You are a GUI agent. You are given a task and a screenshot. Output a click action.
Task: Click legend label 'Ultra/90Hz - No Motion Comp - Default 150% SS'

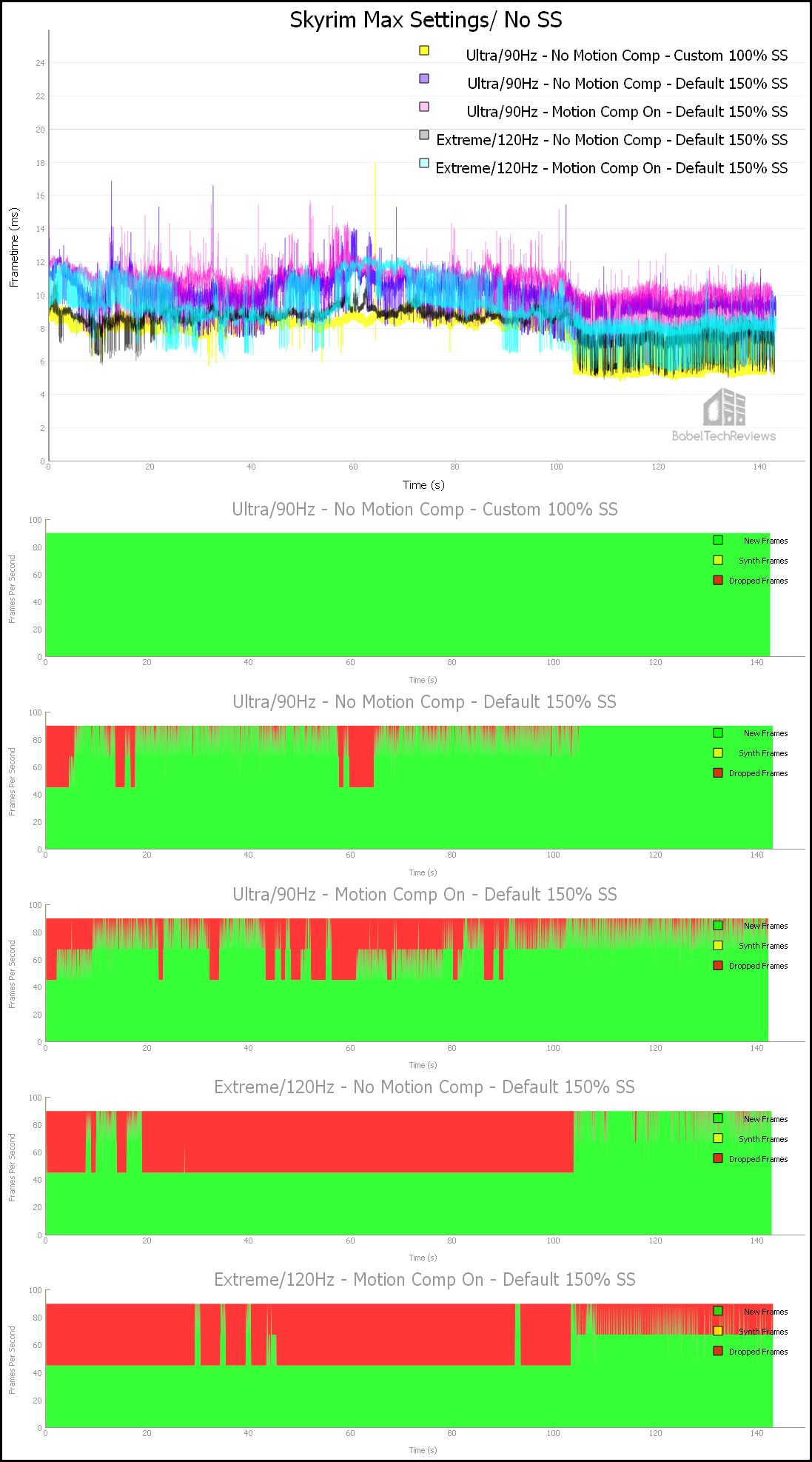pos(628,84)
